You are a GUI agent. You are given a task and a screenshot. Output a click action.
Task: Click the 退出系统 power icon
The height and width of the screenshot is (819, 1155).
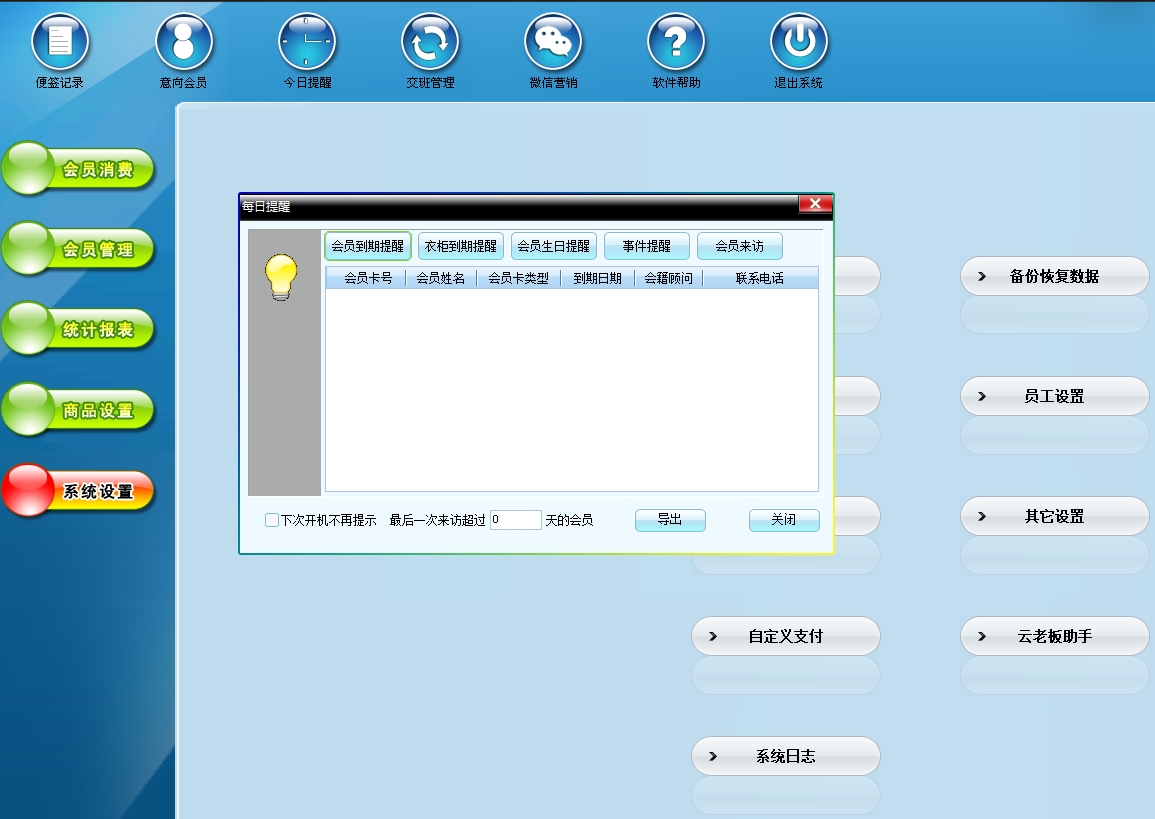tap(798, 43)
